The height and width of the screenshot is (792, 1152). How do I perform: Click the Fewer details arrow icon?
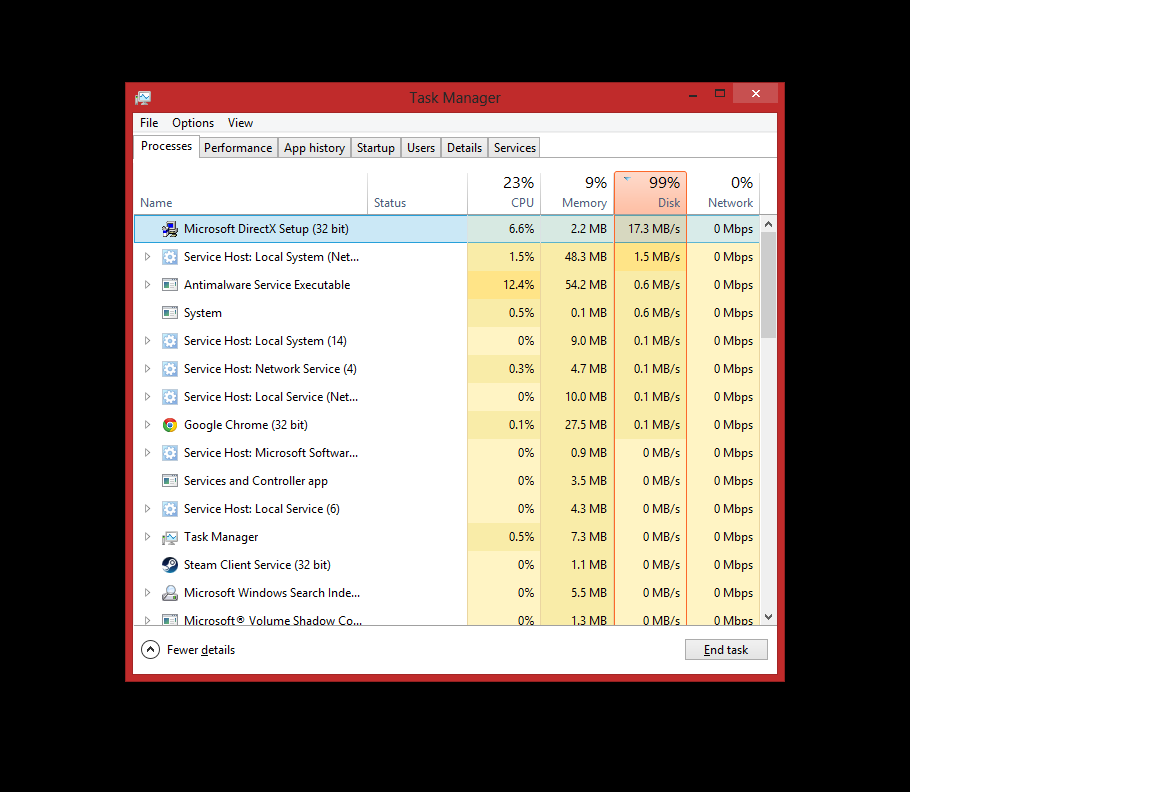(x=150, y=650)
